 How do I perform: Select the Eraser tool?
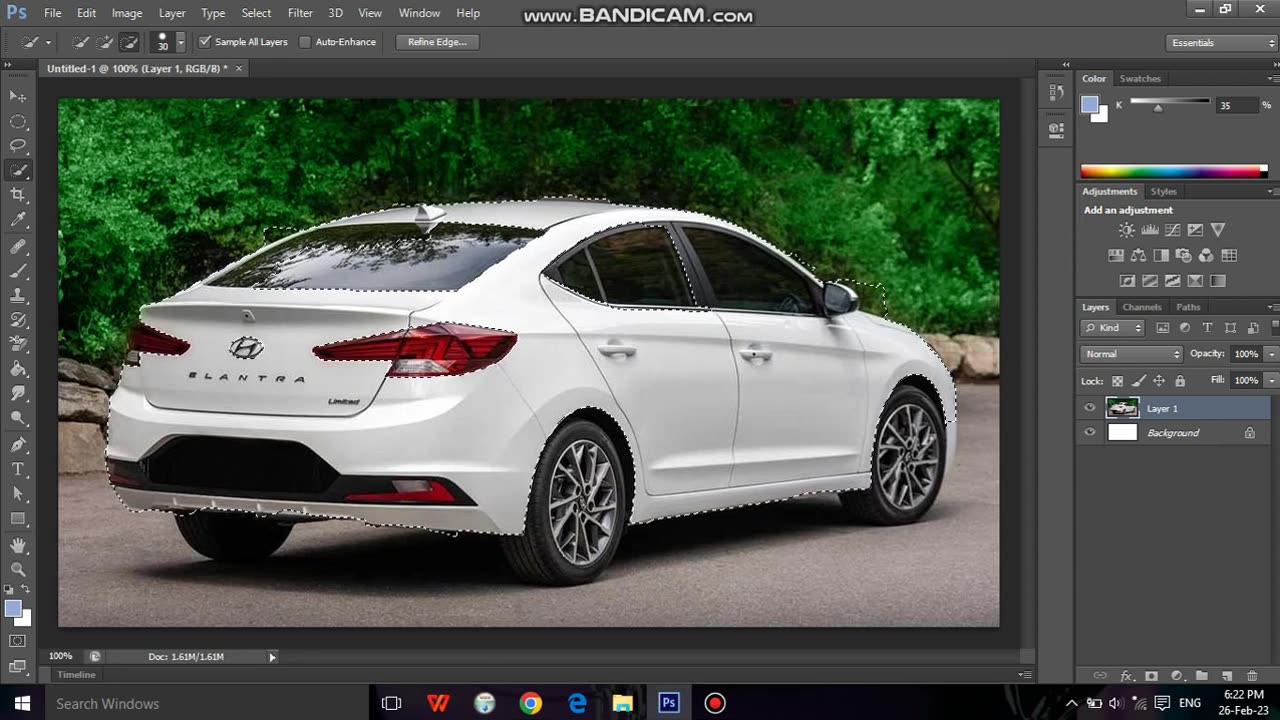pos(18,345)
